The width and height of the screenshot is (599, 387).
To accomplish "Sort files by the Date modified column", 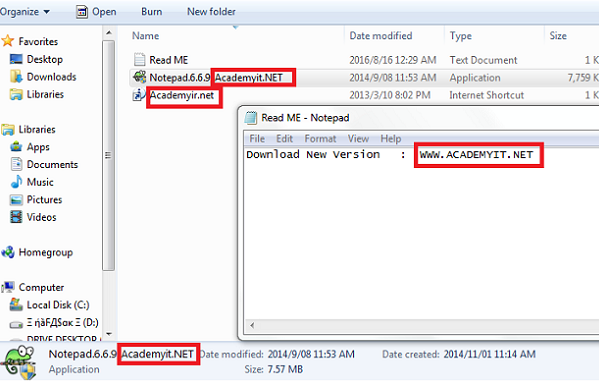I will coord(381,36).
